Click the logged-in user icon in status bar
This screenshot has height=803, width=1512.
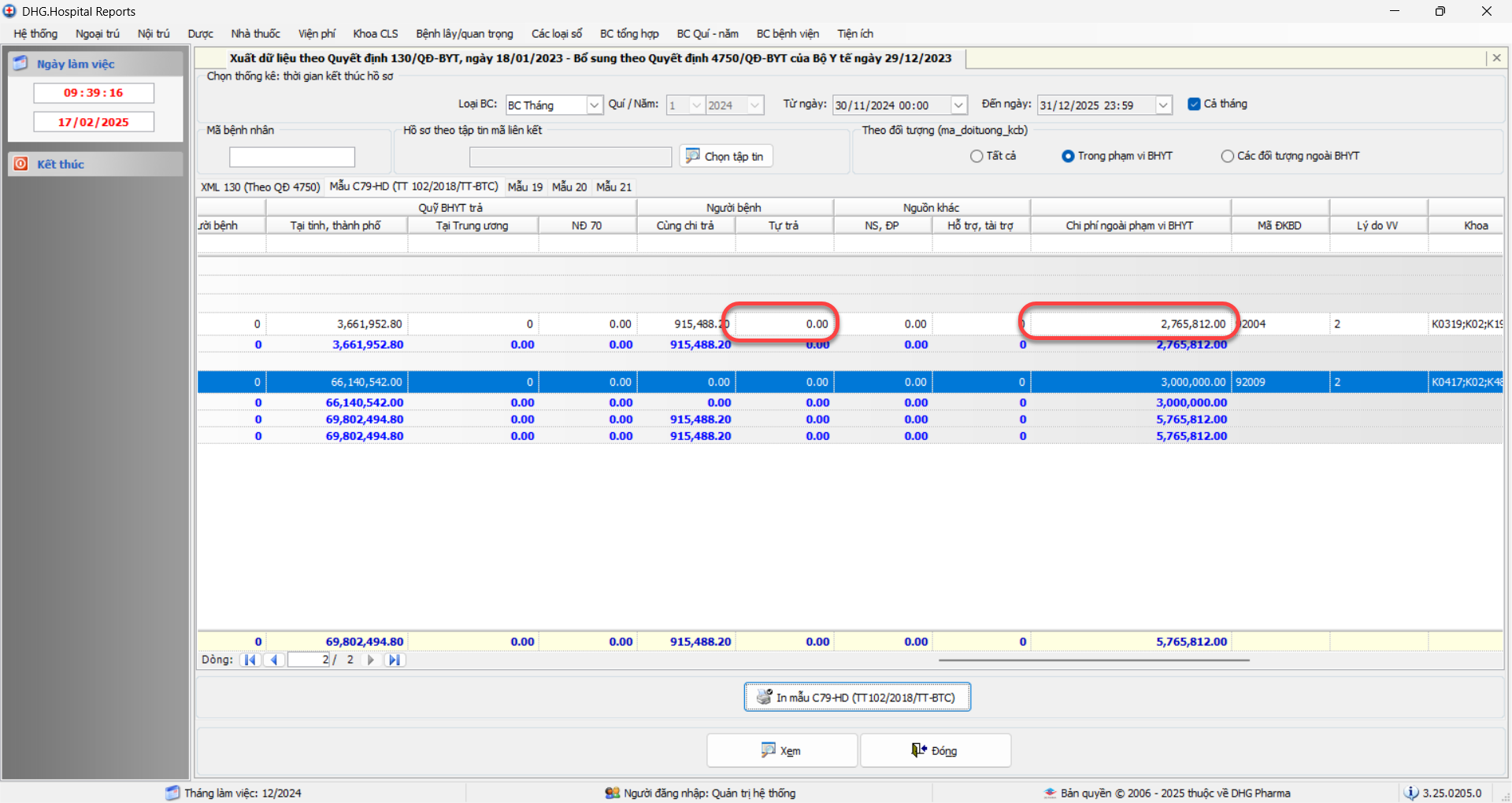[613, 793]
